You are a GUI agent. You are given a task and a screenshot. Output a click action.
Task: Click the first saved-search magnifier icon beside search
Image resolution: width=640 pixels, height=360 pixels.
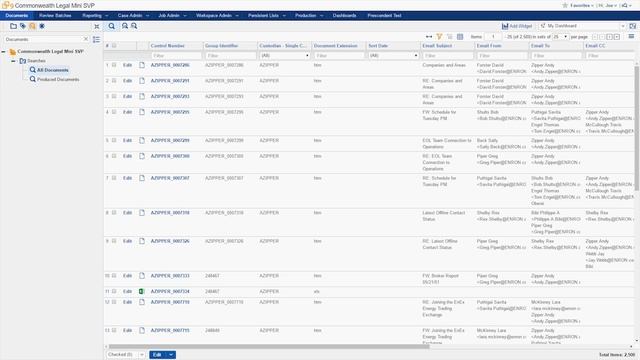(x=125, y=26)
